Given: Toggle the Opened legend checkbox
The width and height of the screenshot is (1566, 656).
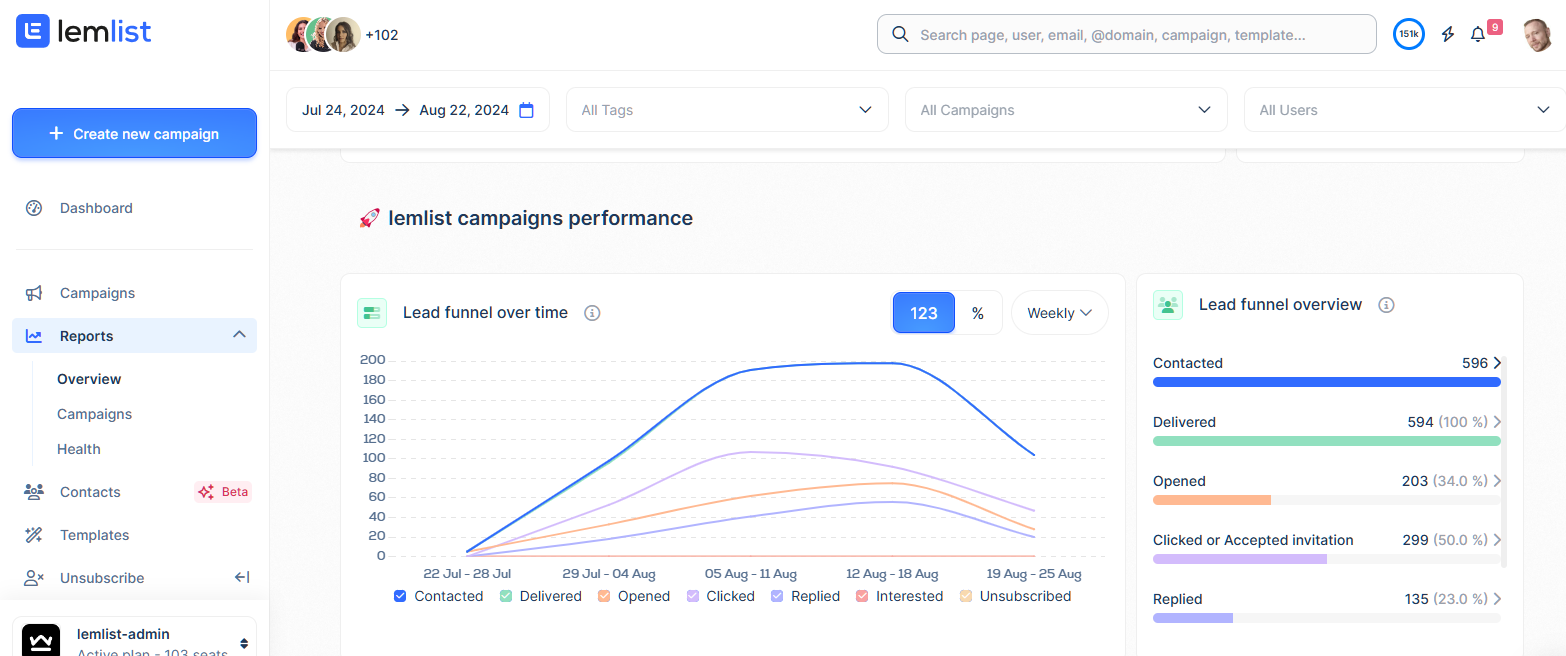Looking at the screenshot, I should (x=604, y=596).
